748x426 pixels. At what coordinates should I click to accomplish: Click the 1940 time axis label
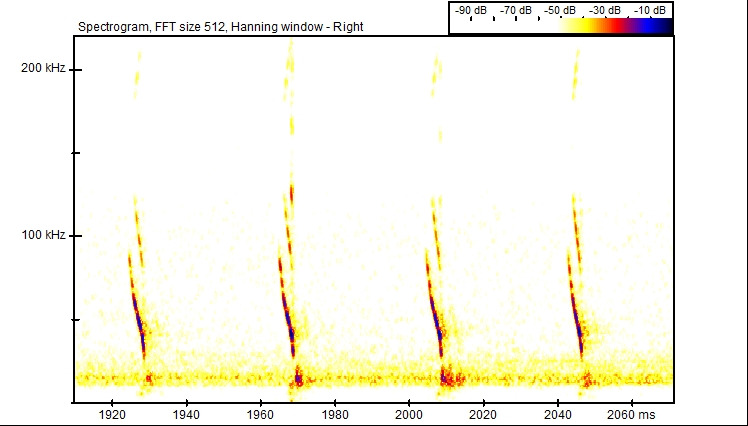(185, 413)
